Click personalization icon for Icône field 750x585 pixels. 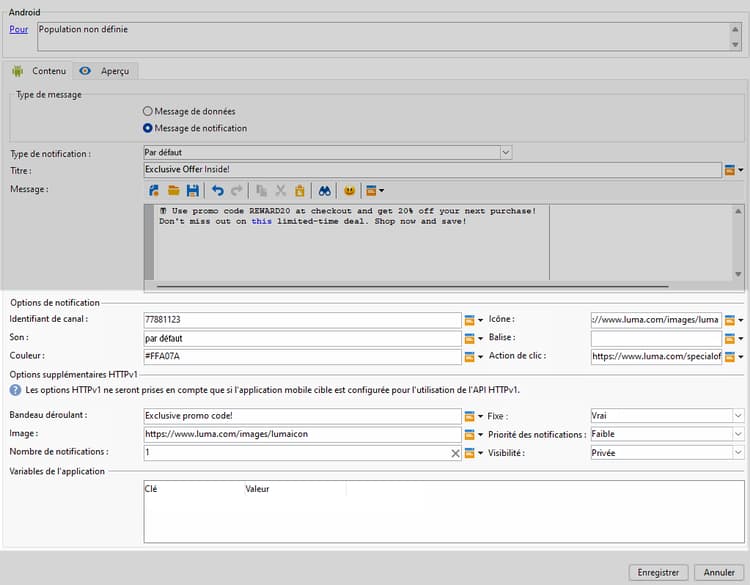(729, 320)
